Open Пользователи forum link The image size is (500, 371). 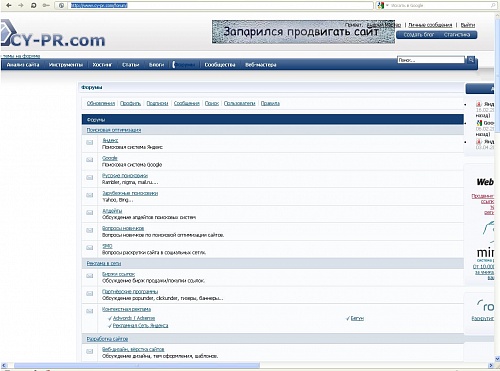239,103
